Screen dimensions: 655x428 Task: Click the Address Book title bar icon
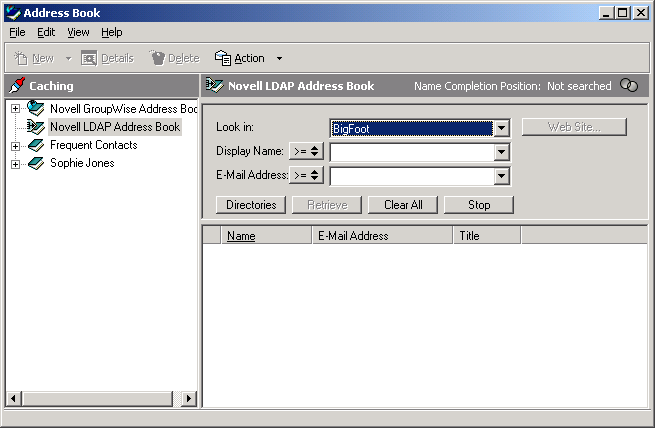(13, 13)
